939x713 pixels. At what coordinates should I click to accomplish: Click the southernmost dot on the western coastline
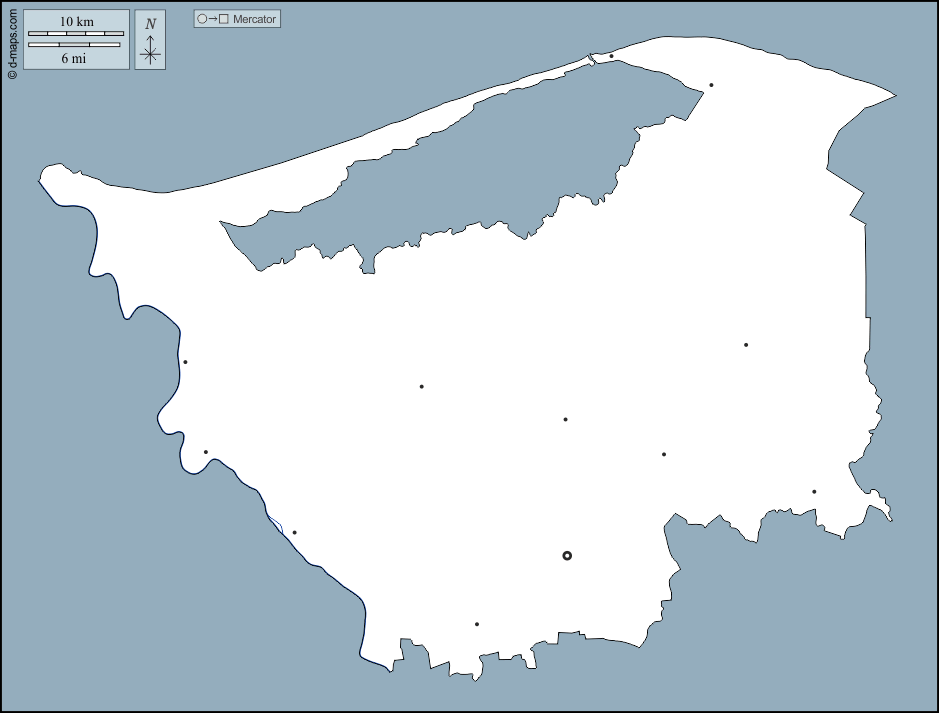[294, 532]
